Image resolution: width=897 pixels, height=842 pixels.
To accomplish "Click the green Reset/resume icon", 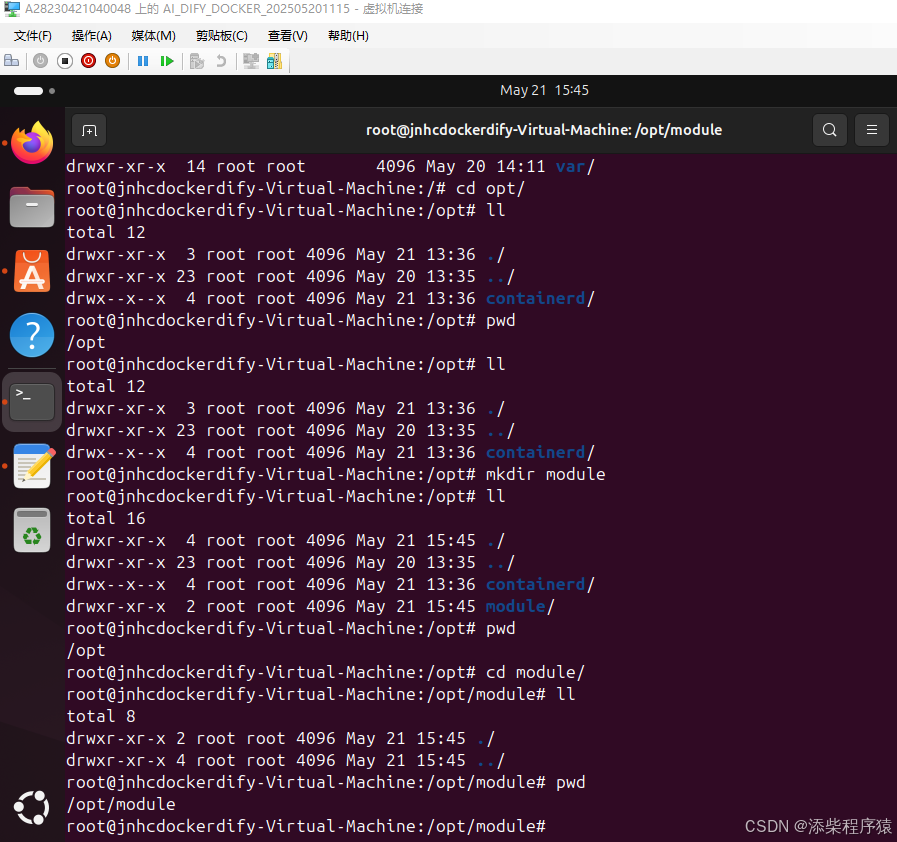I will pyautogui.click(x=167, y=61).
